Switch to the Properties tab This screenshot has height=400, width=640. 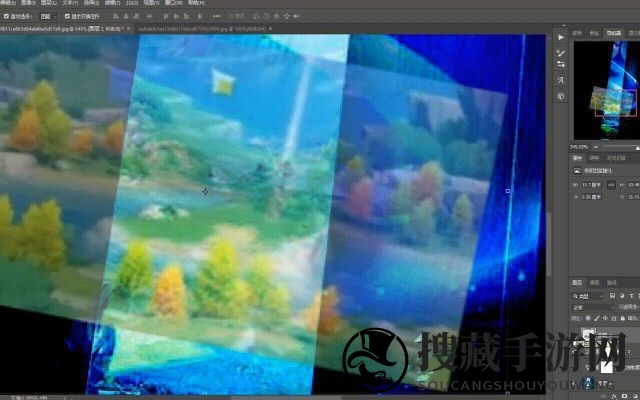coord(578,158)
